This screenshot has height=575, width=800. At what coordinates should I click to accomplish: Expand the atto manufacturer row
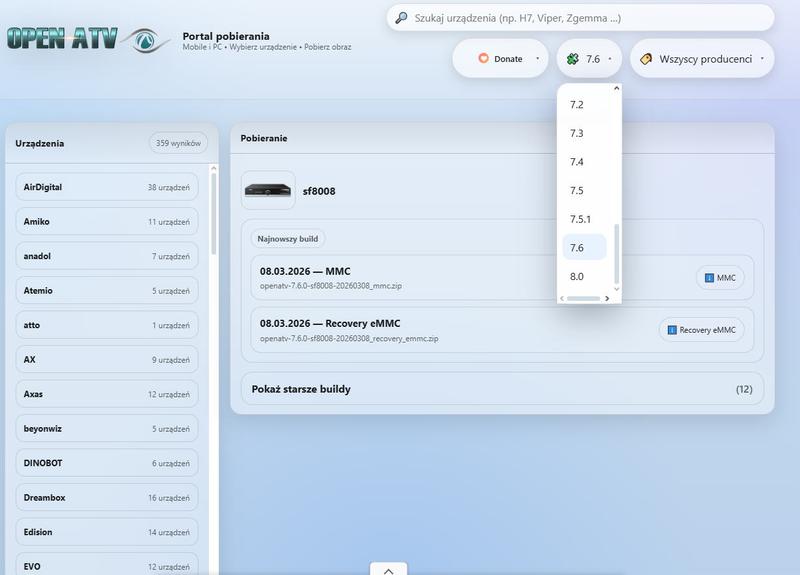pos(107,325)
